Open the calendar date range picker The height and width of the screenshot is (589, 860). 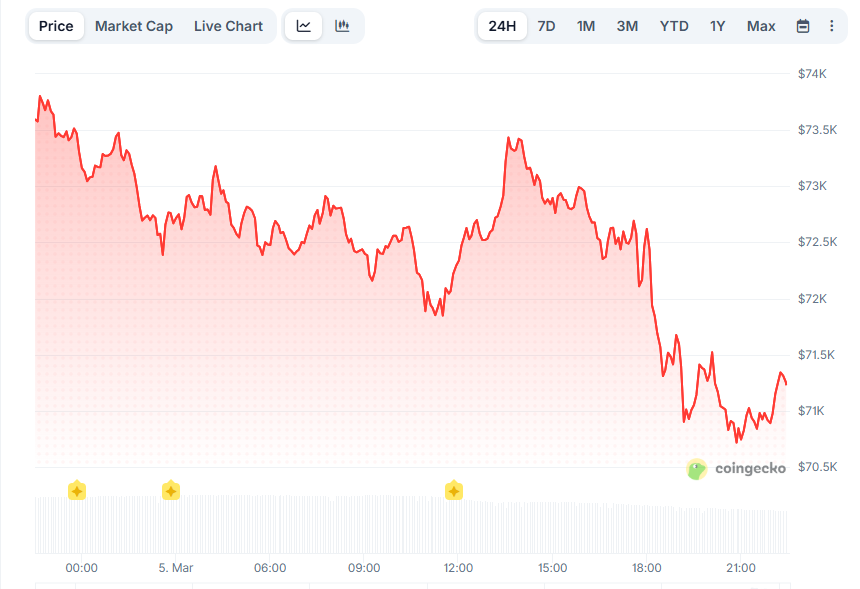pyautogui.click(x=803, y=26)
